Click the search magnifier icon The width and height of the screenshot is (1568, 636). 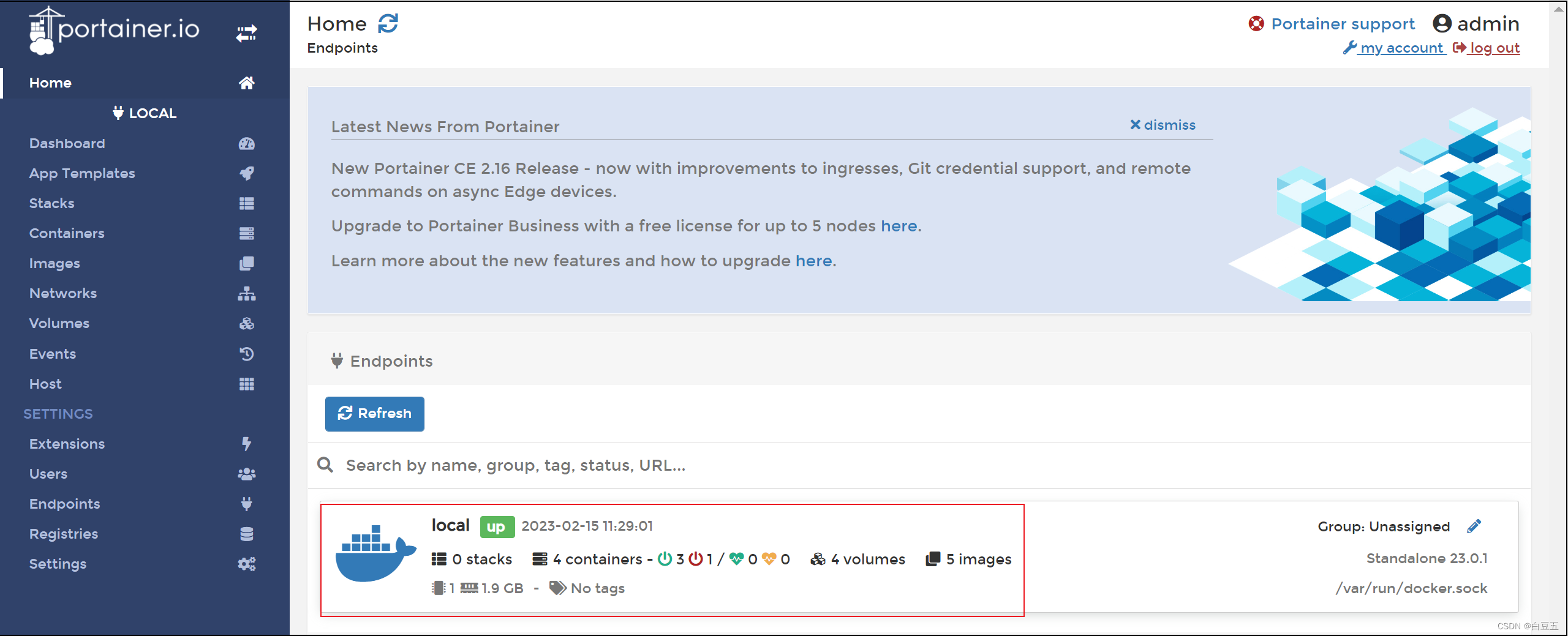[x=325, y=465]
